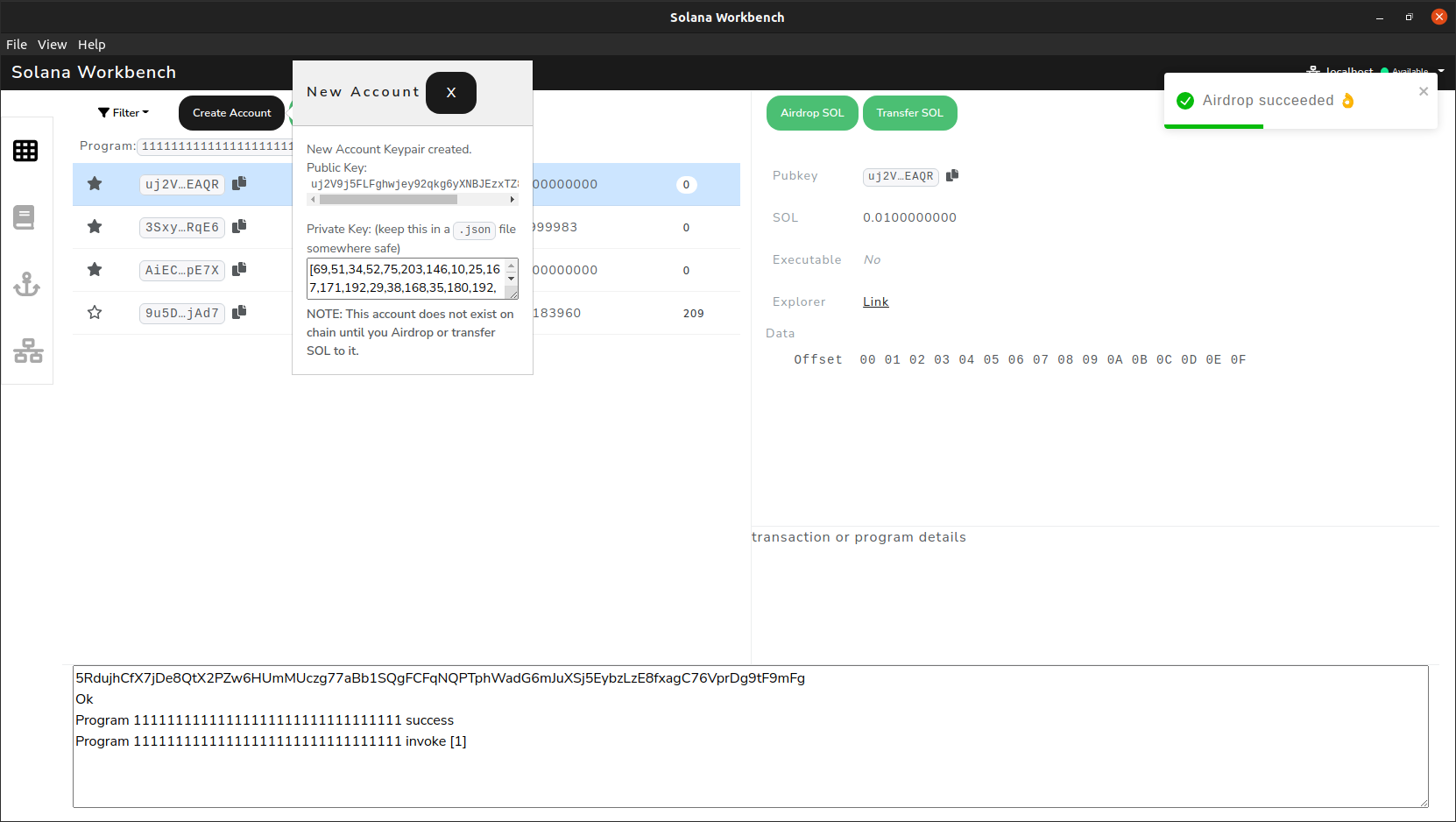Select the uj2V…EAQR account label

click(182, 184)
